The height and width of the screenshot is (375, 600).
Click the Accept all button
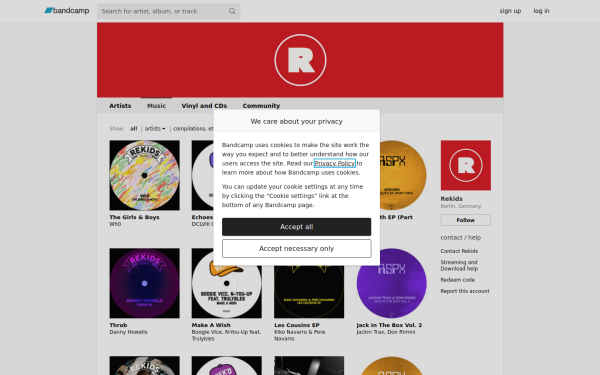(297, 227)
